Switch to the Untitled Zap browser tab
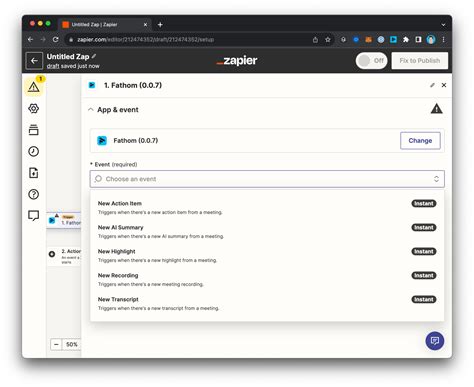 point(105,25)
